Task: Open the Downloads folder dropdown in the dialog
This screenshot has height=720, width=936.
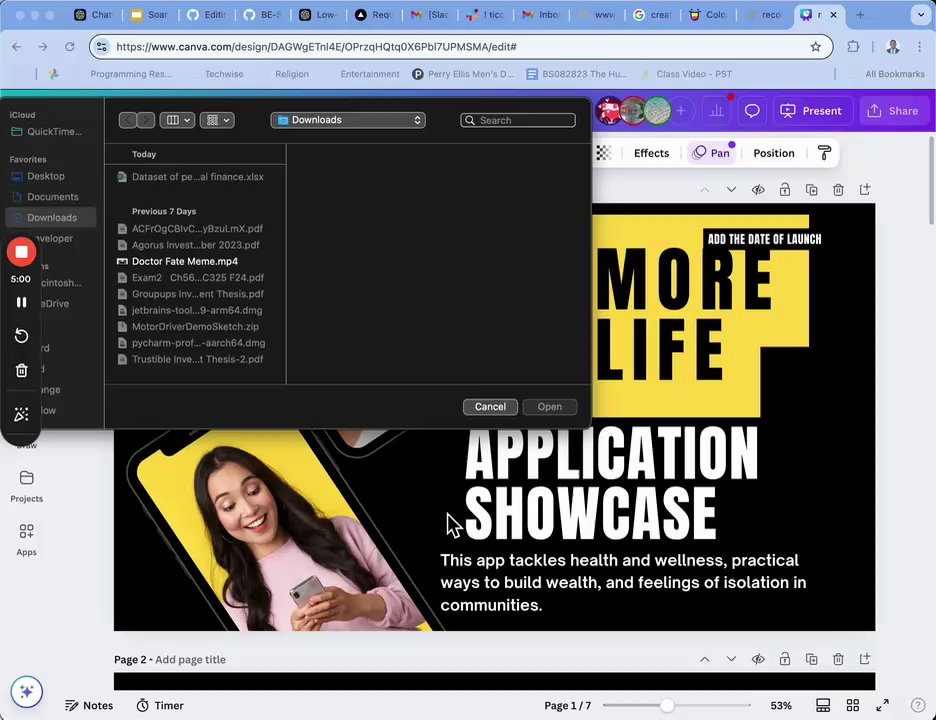Action: pos(348,120)
